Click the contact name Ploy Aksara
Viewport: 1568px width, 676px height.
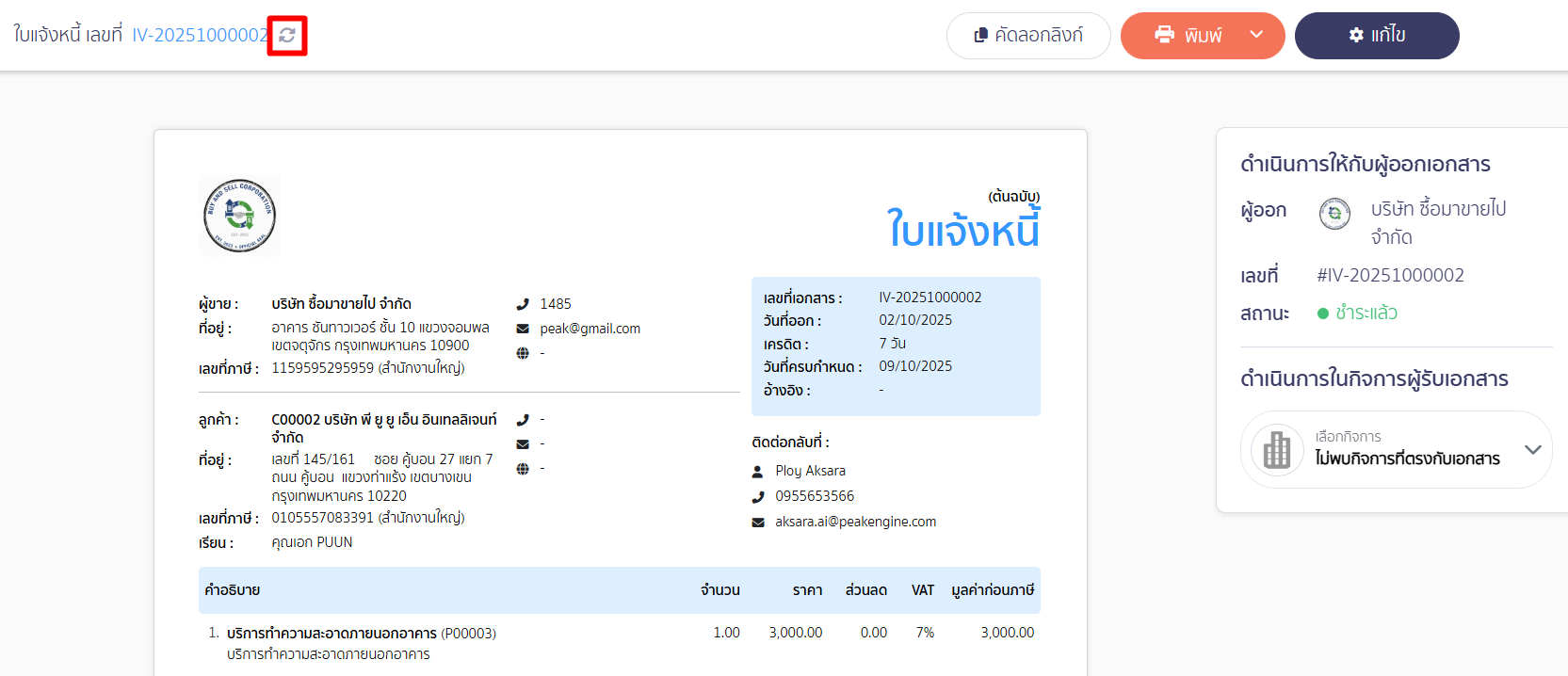click(811, 471)
